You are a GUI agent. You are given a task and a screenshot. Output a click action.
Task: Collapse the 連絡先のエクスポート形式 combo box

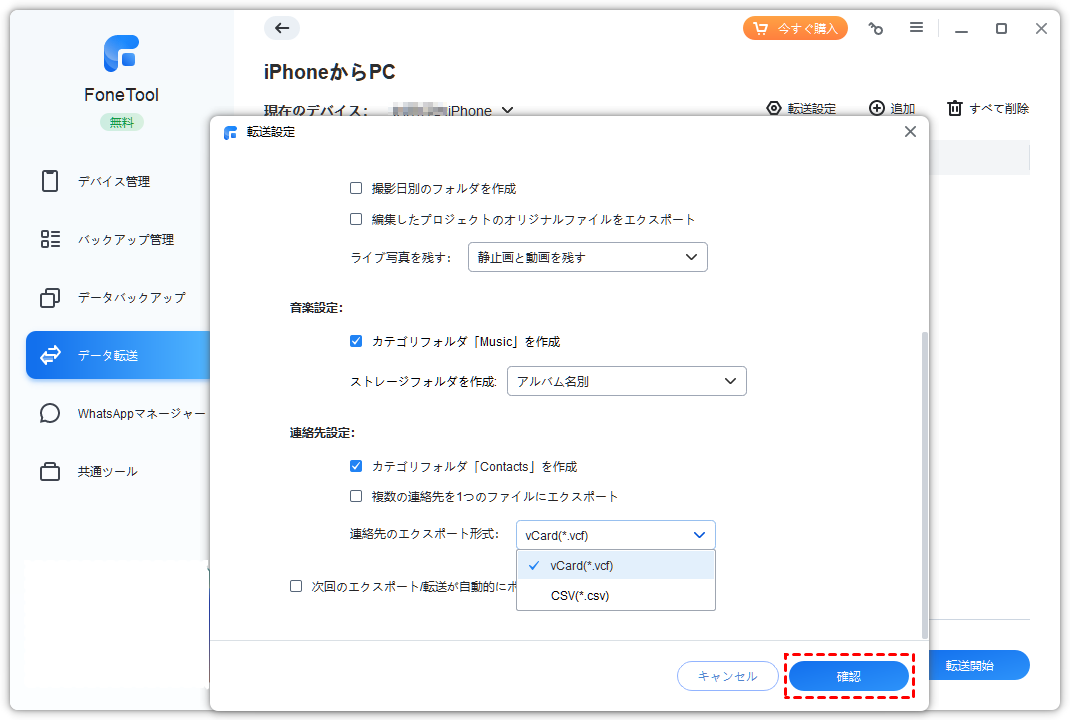pyautogui.click(x=616, y=535)
